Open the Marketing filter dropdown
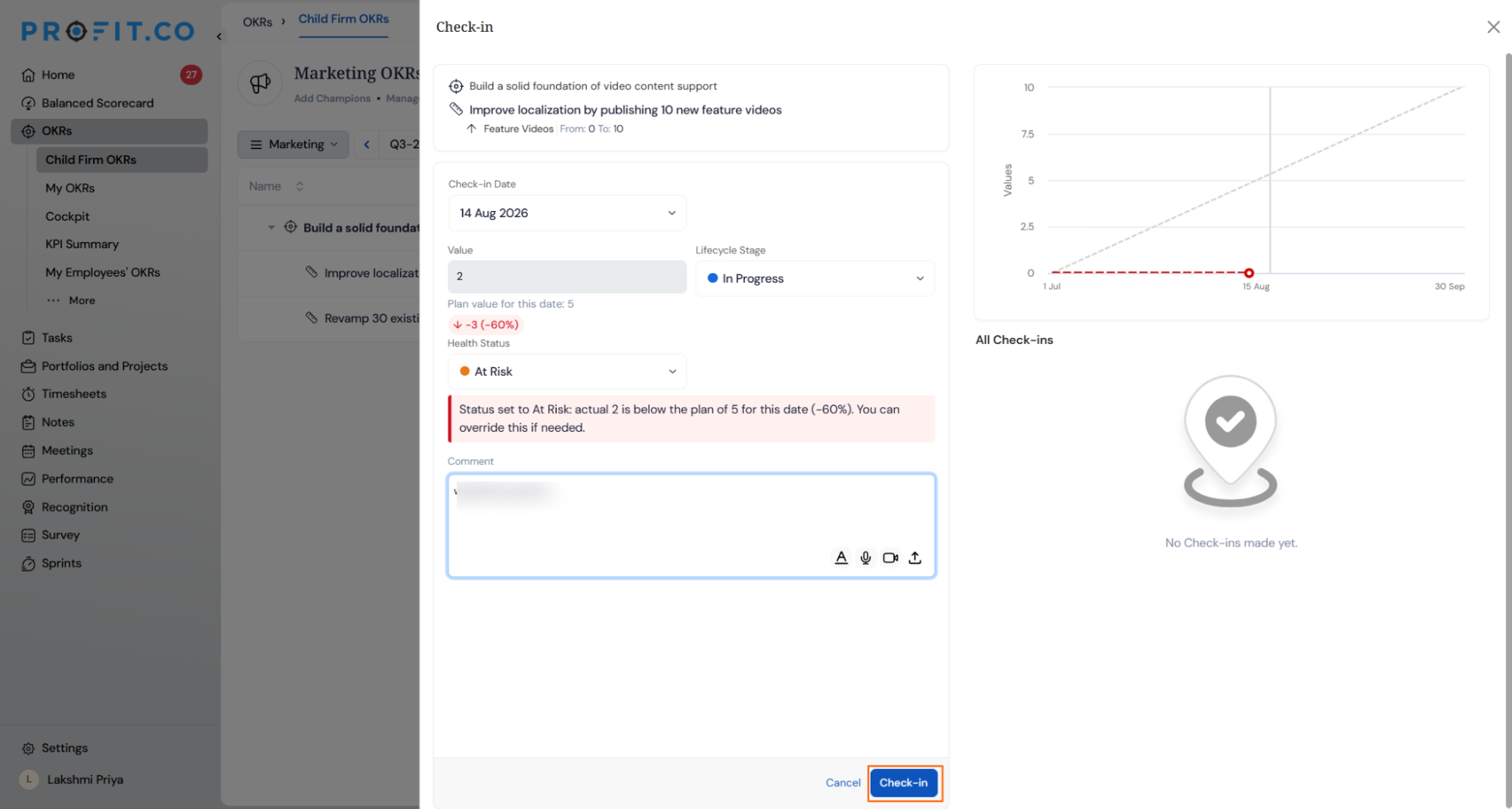This screenshot has height=809, width=1512. (293, 144)
